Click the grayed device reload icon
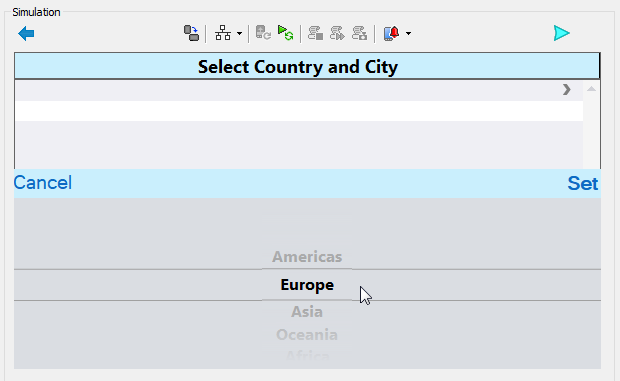 [263, 33]
